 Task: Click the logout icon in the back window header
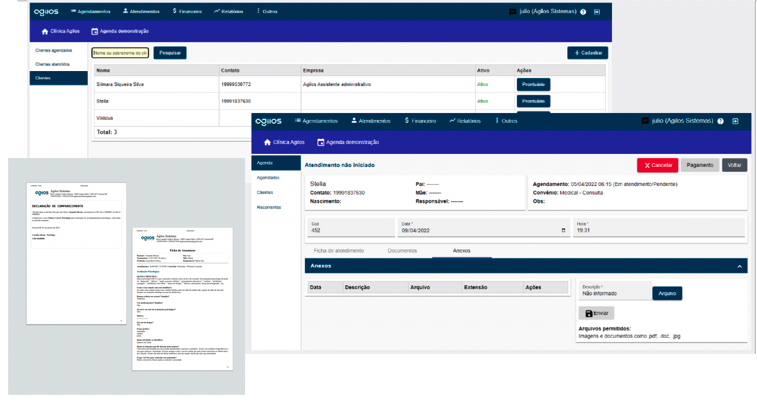[597, 12]
